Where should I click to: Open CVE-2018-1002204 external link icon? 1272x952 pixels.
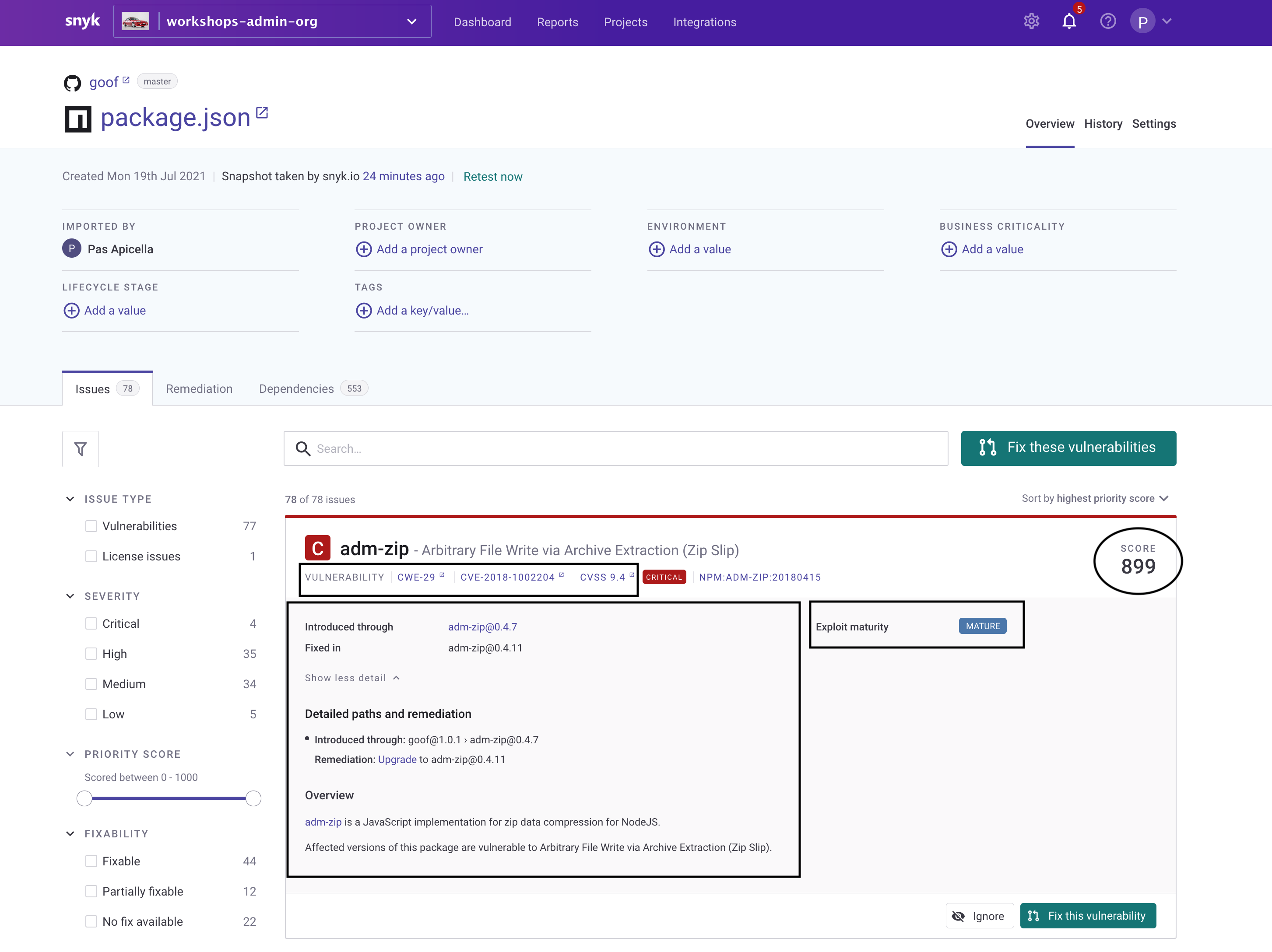coord(561,575)
